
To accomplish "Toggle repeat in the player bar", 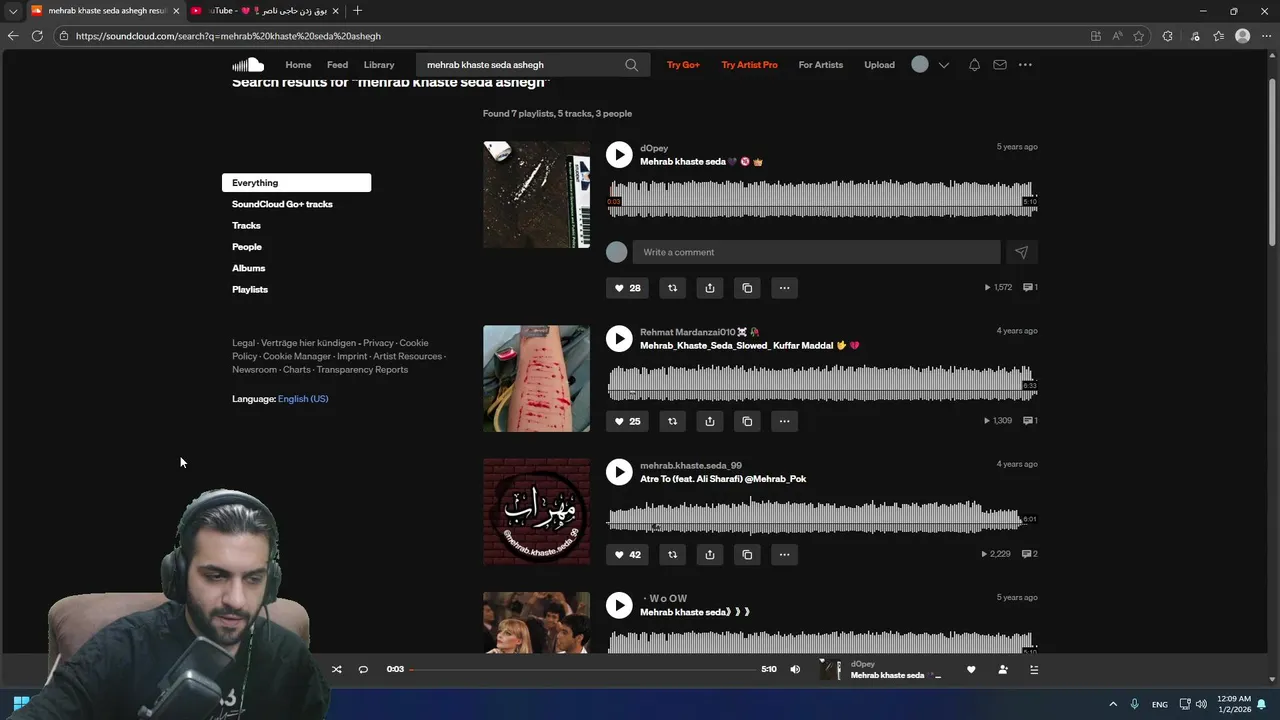I will (363, 669).
